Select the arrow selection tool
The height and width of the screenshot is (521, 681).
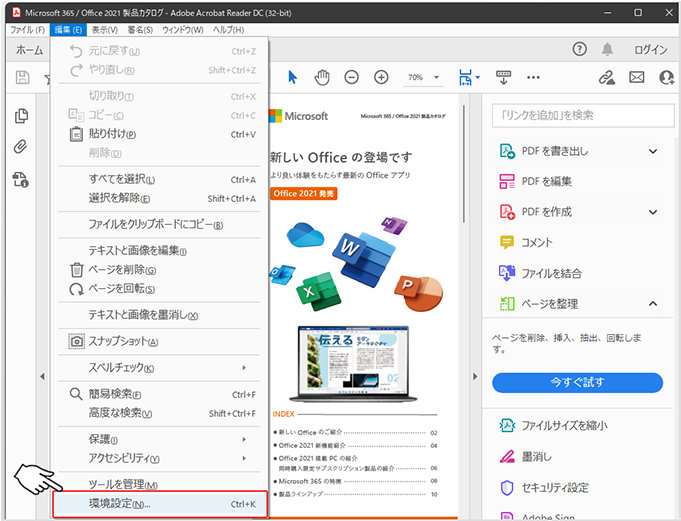(x=293, y=77)
